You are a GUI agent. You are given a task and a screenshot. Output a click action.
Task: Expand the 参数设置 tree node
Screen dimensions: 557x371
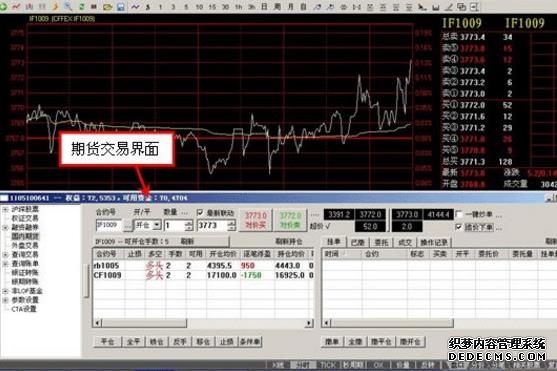5,300
